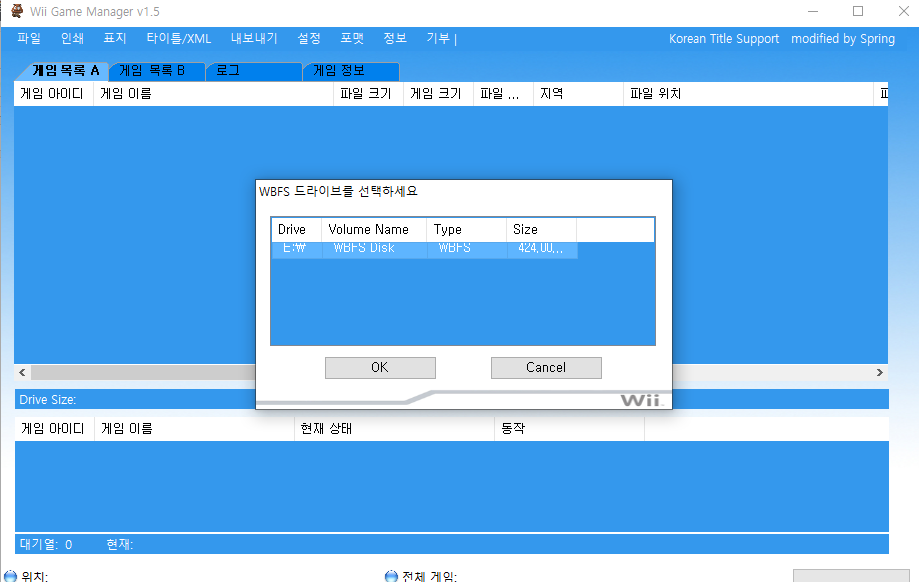This screenshot has width=919, height=582.
Task: Click the 대기열: 0 status text
Action: pos(46,544)
